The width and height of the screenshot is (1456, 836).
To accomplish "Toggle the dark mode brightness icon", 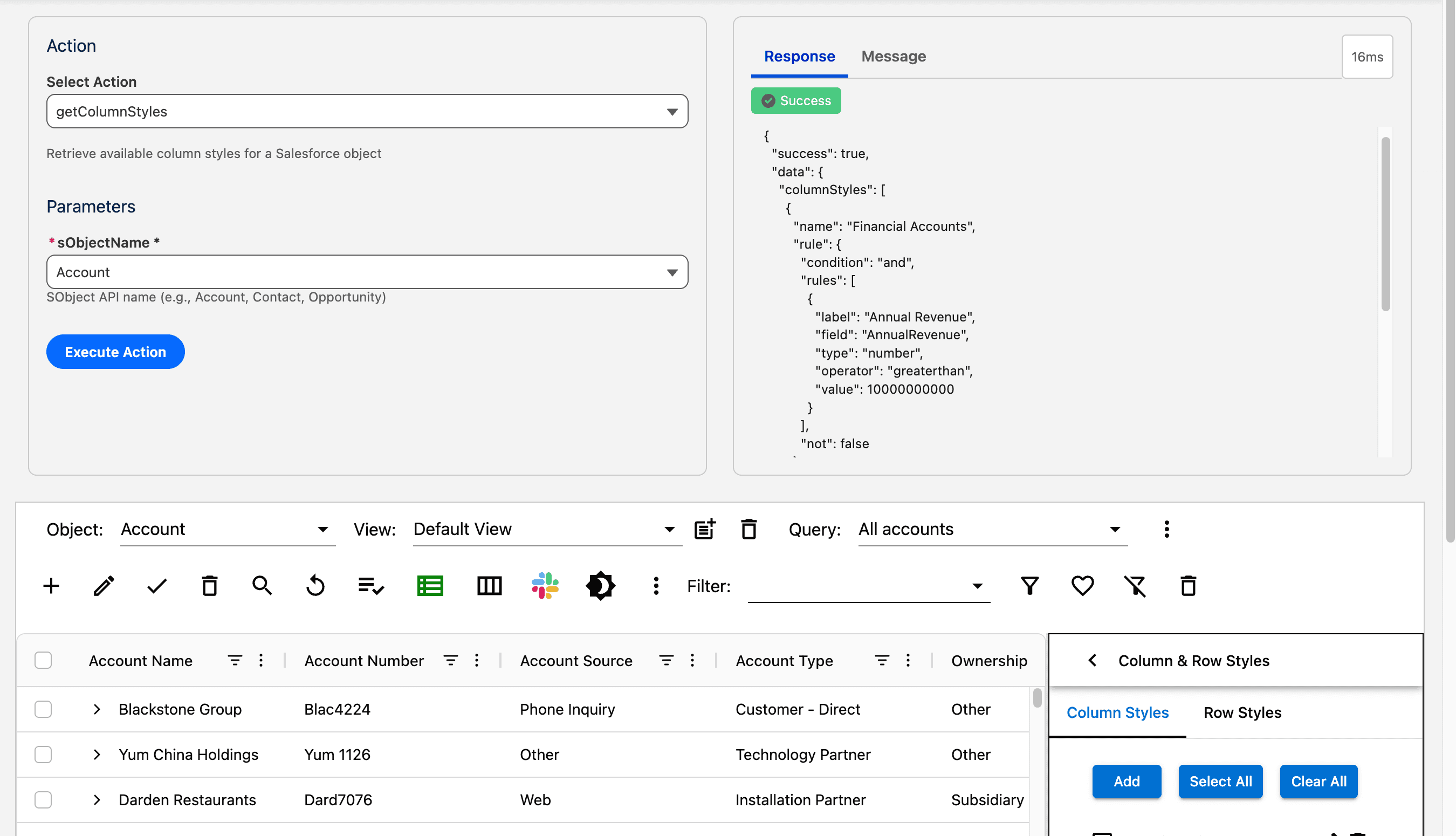I will click(600, 586).
